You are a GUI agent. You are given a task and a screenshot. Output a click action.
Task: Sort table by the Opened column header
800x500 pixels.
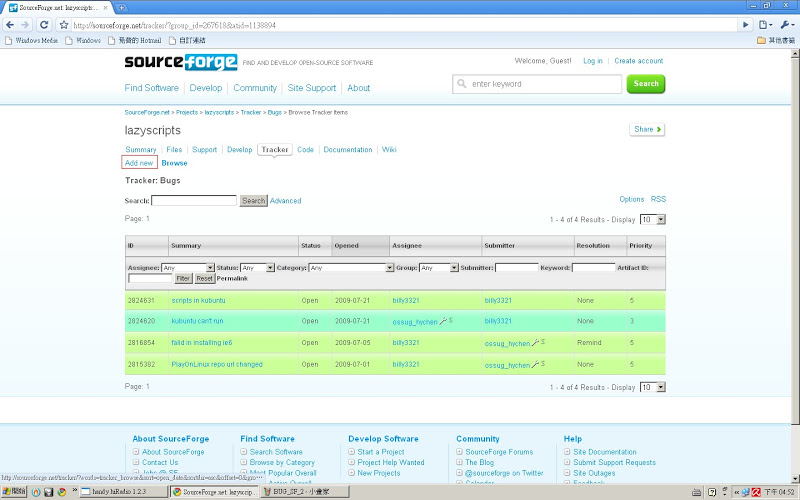pyautogui.click(x=360, y=245)
